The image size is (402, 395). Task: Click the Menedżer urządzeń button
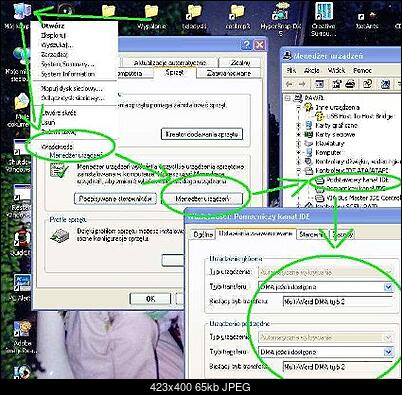pyautogui.click(x=202, y=199)
